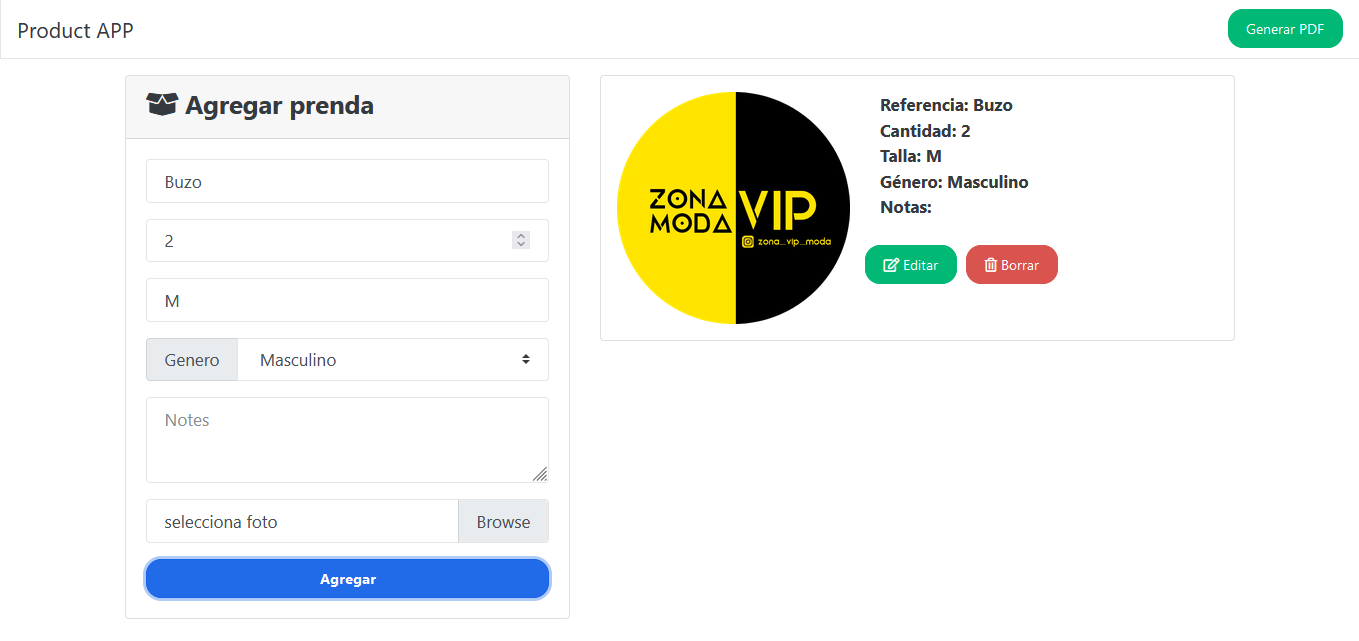
Task: Focus the Buzo reference input field
Action: point(347,181)
